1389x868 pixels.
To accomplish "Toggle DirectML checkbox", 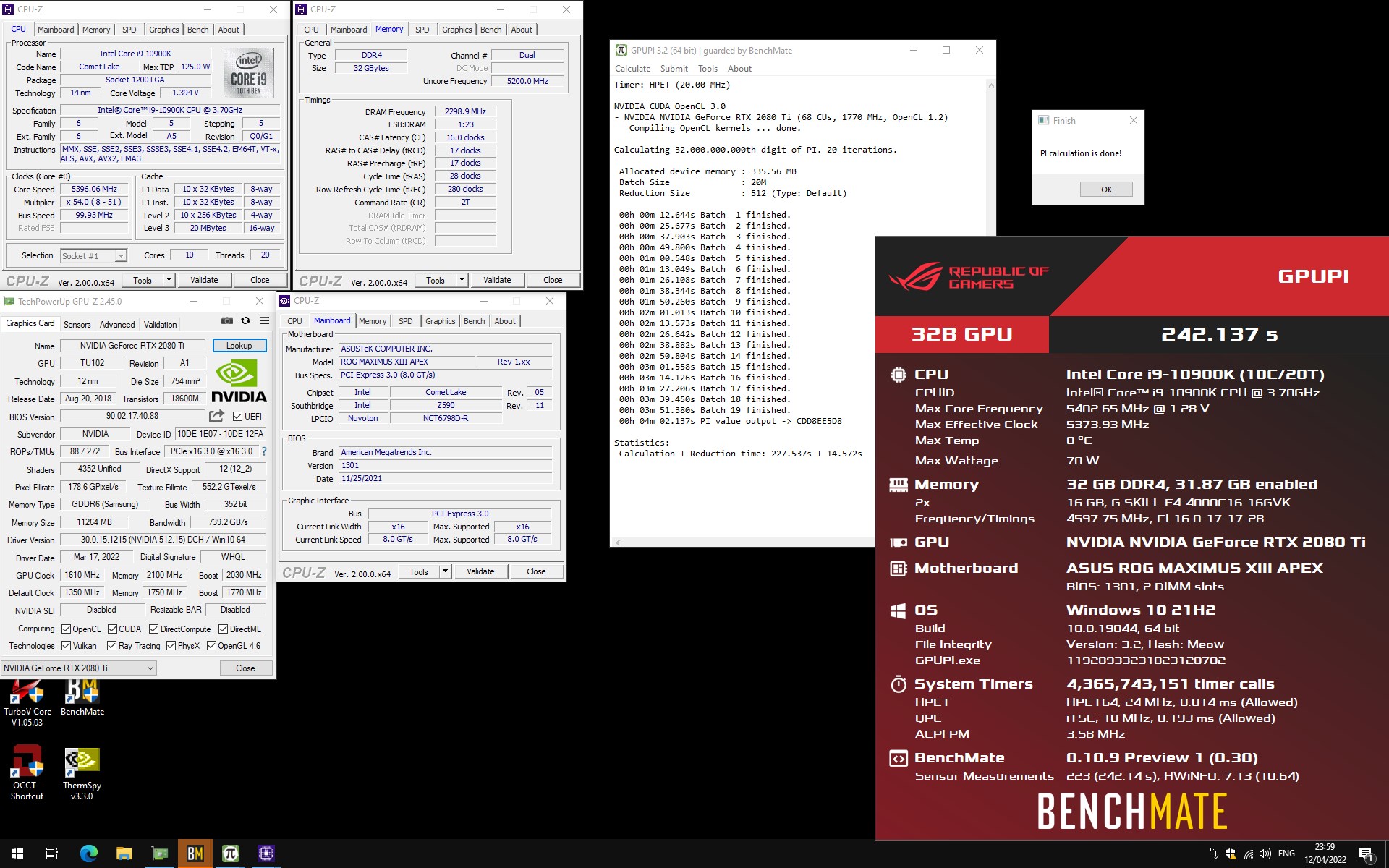I will (224, 629).
